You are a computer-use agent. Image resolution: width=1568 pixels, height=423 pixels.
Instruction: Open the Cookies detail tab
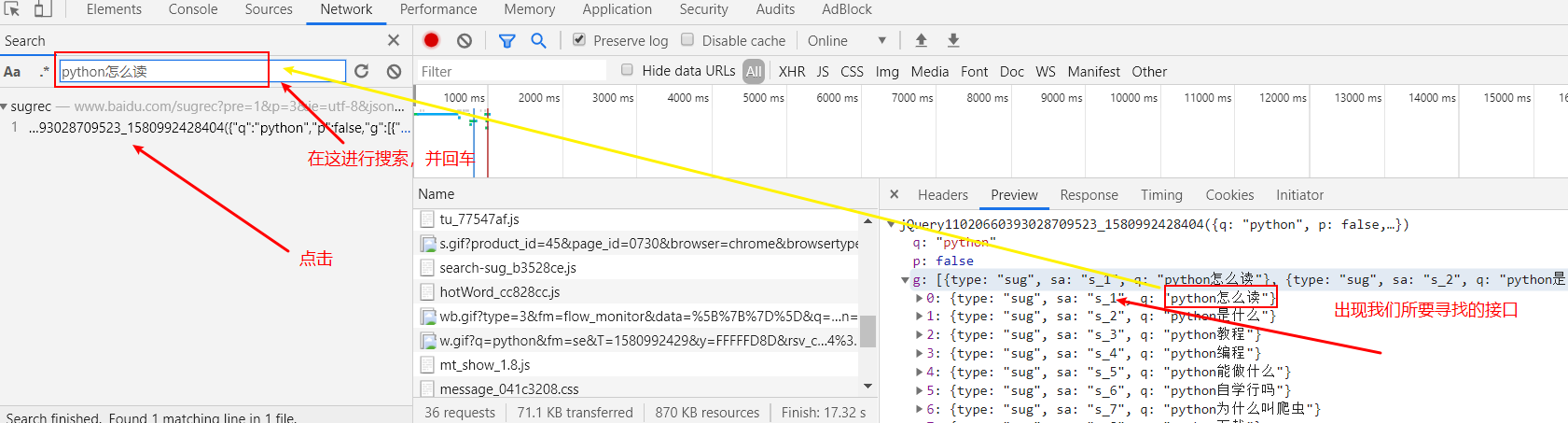1229,195
